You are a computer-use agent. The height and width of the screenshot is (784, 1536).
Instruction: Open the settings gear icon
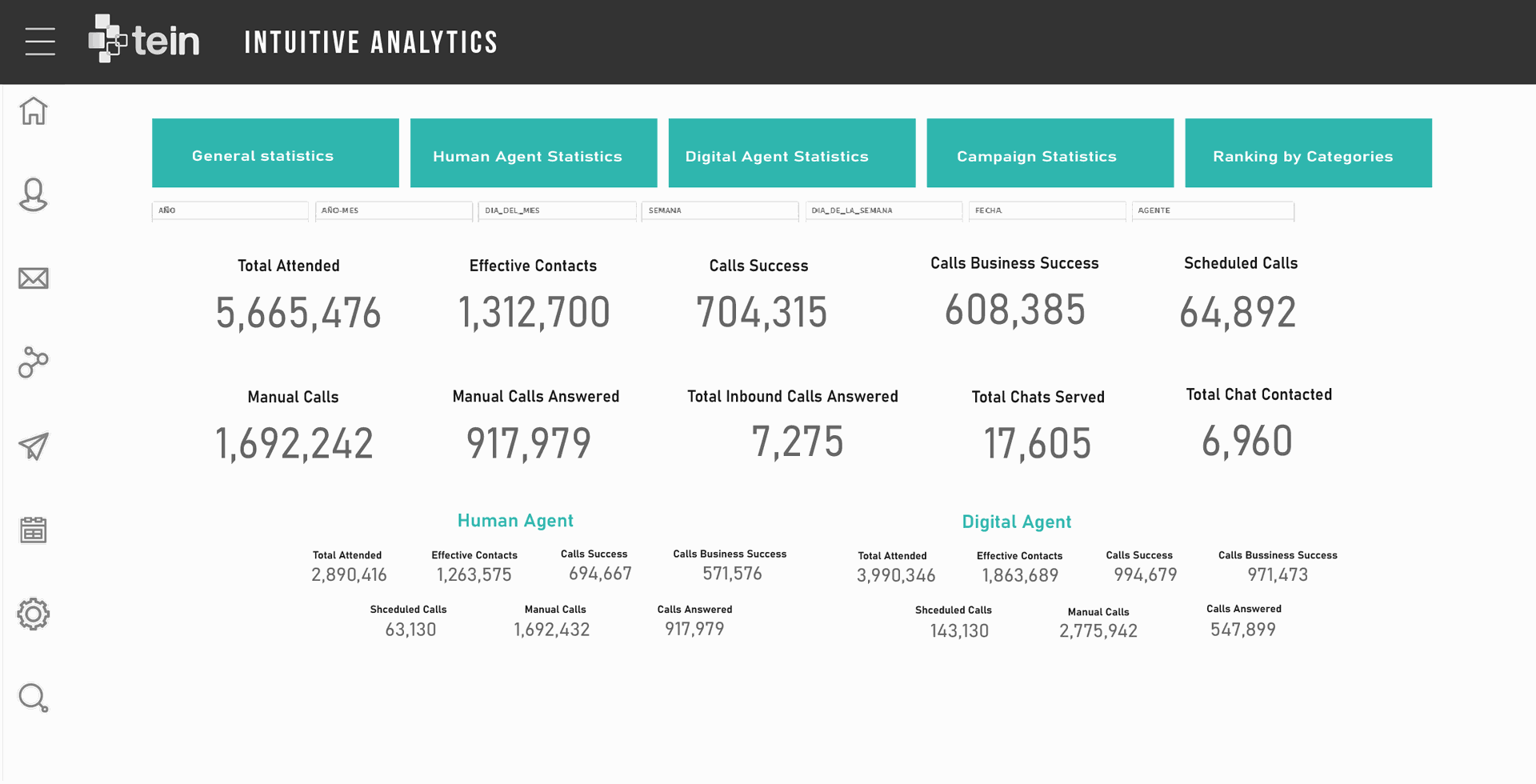pyautogui.click(x=34, y=614)
